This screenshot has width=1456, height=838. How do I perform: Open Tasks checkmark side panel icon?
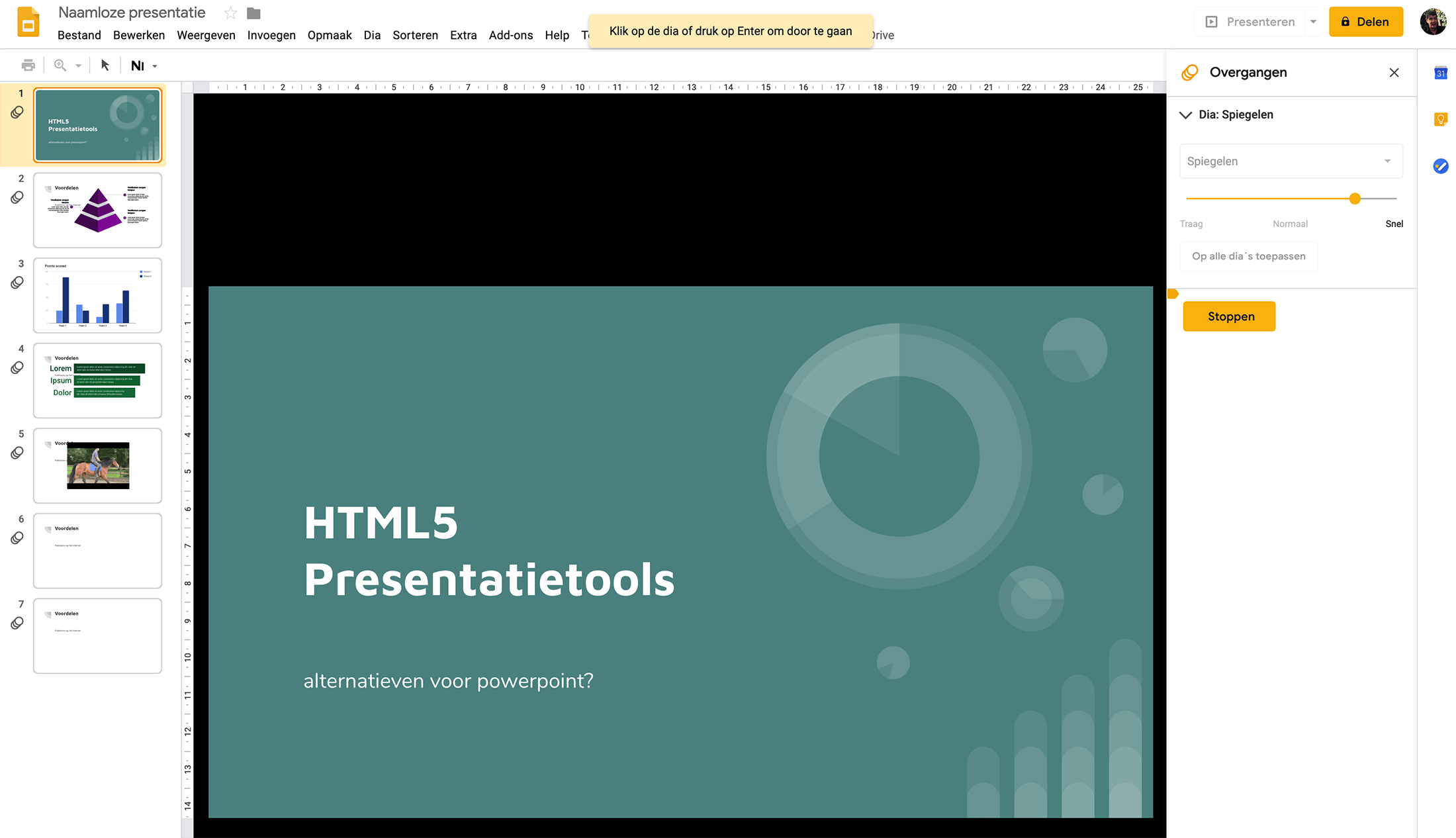point(1440,166)
